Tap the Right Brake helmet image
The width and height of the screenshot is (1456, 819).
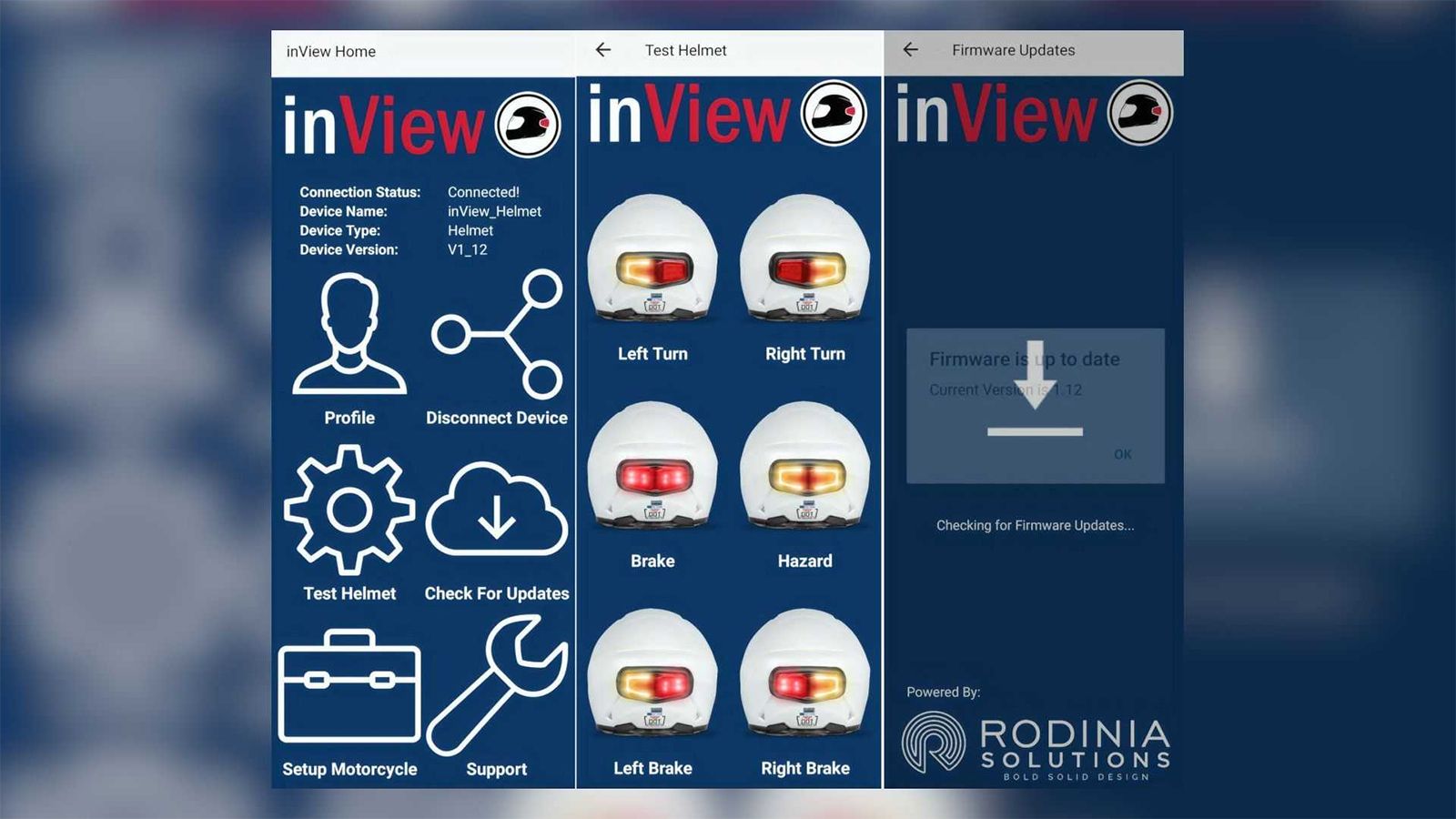coord(805,673)
